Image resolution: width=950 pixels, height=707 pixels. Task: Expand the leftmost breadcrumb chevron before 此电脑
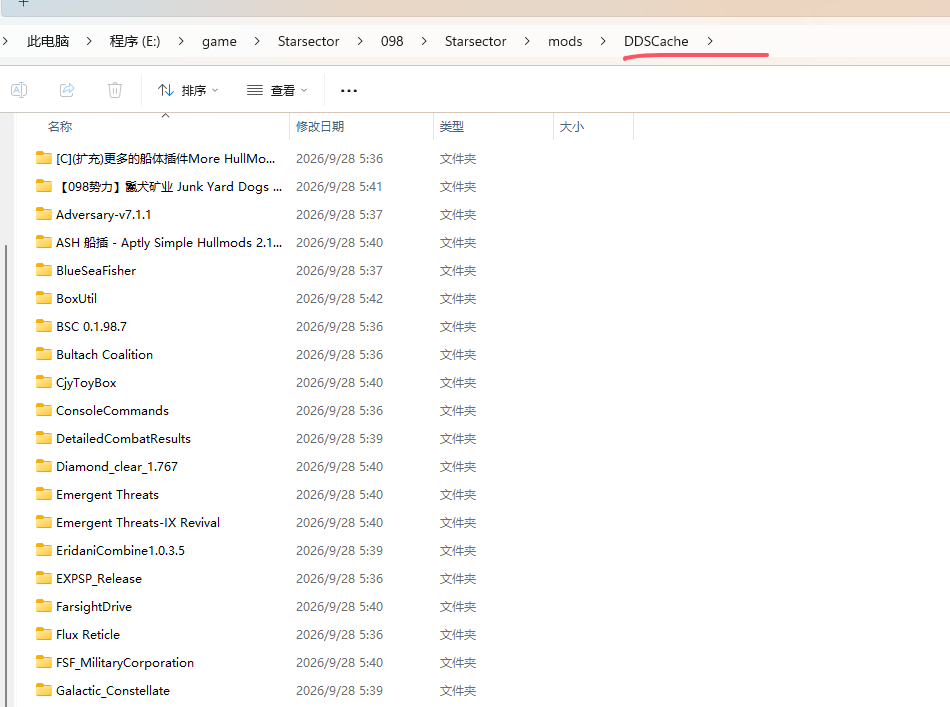[x=5, y=41]
